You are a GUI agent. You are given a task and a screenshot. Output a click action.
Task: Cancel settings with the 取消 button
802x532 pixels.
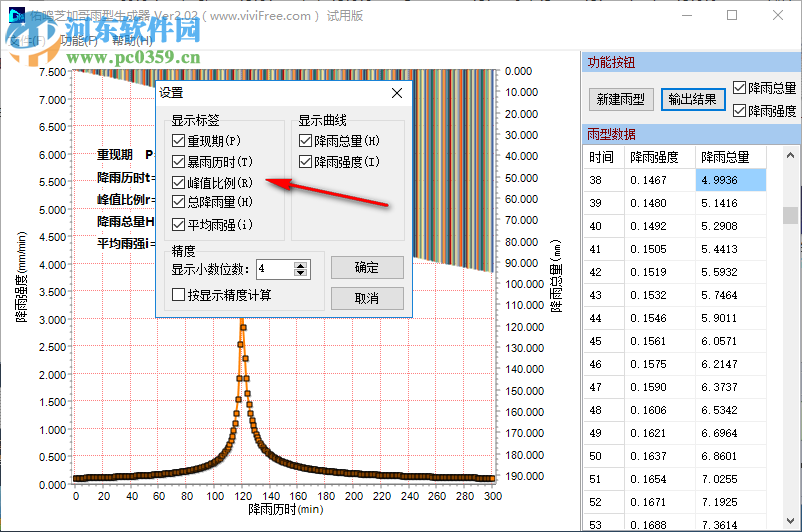point(367,298)
